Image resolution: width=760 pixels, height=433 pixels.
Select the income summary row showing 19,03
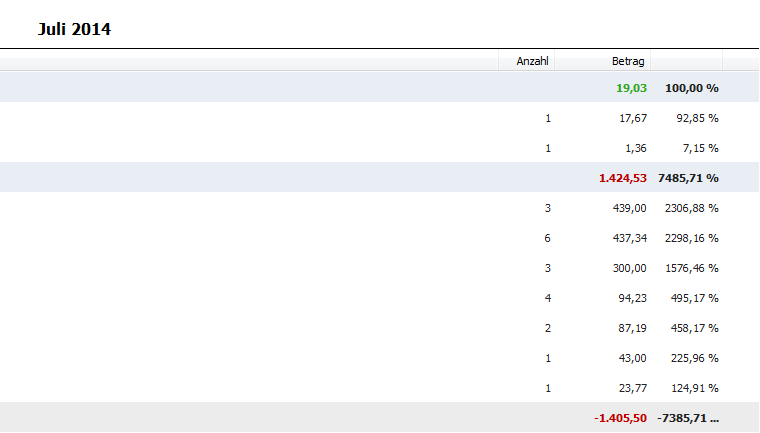[x=380, y=87]
